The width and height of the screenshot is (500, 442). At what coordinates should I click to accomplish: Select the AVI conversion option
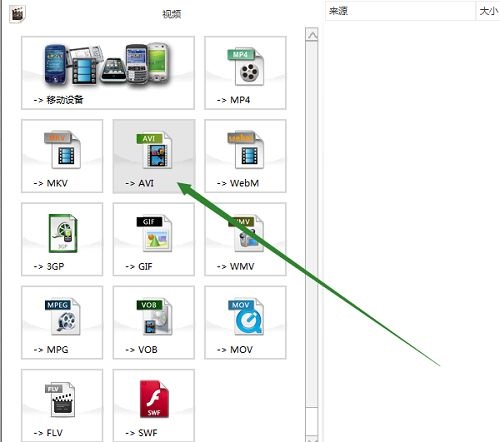pos(154,156)
